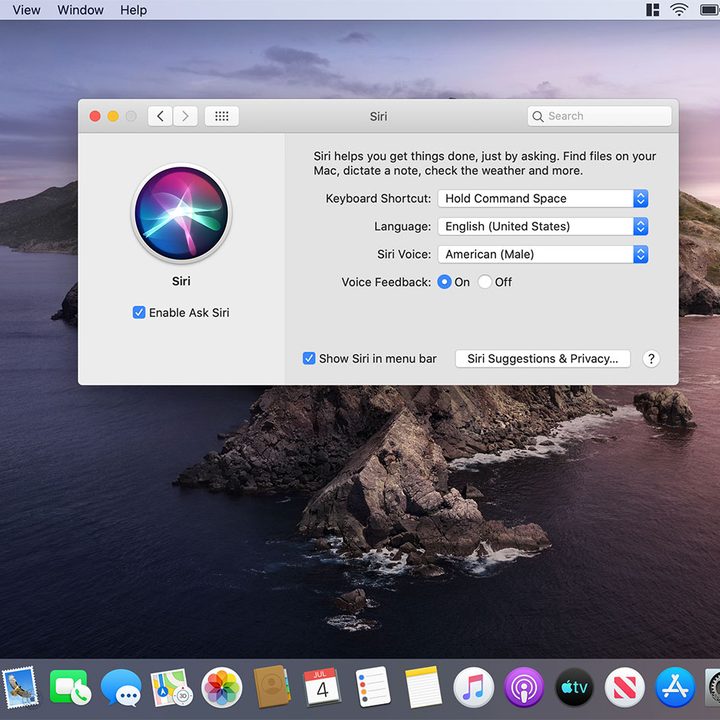The image size is (720, 720).
Task: Uncheck Show Siri in menu bar
Action: [309, 359]
